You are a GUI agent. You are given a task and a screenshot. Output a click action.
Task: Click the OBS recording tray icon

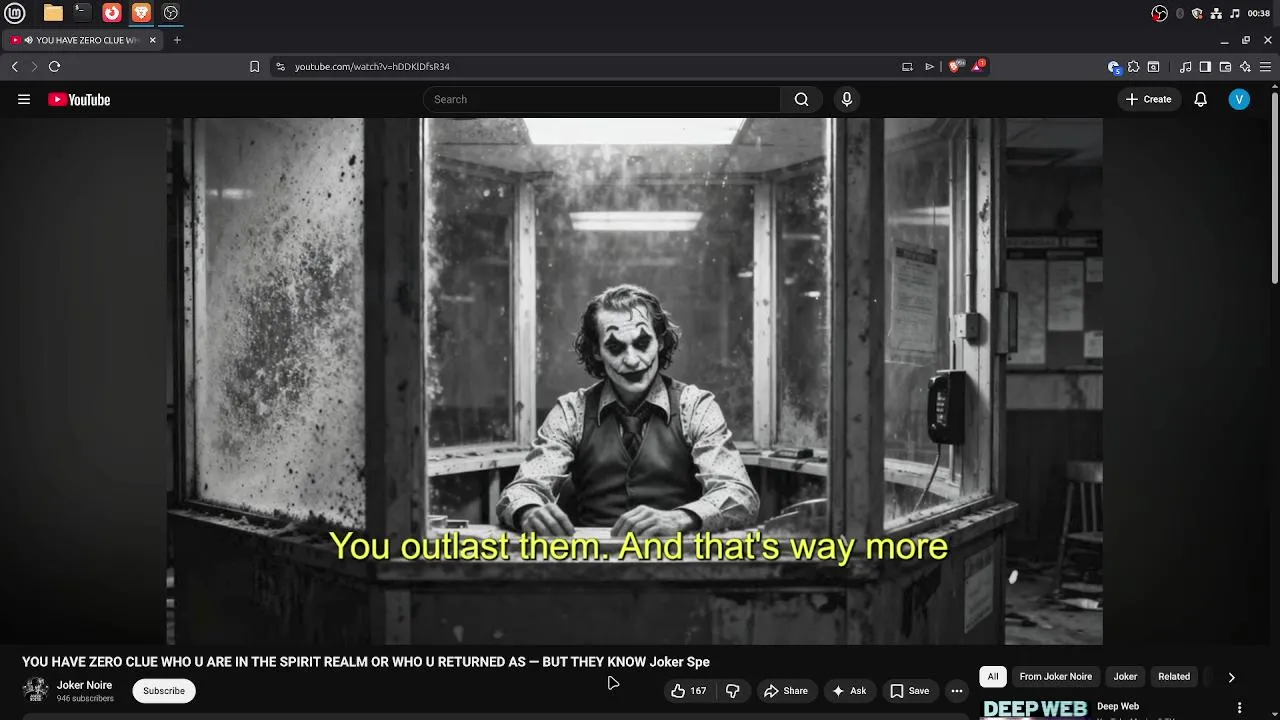click(1159, 13)
